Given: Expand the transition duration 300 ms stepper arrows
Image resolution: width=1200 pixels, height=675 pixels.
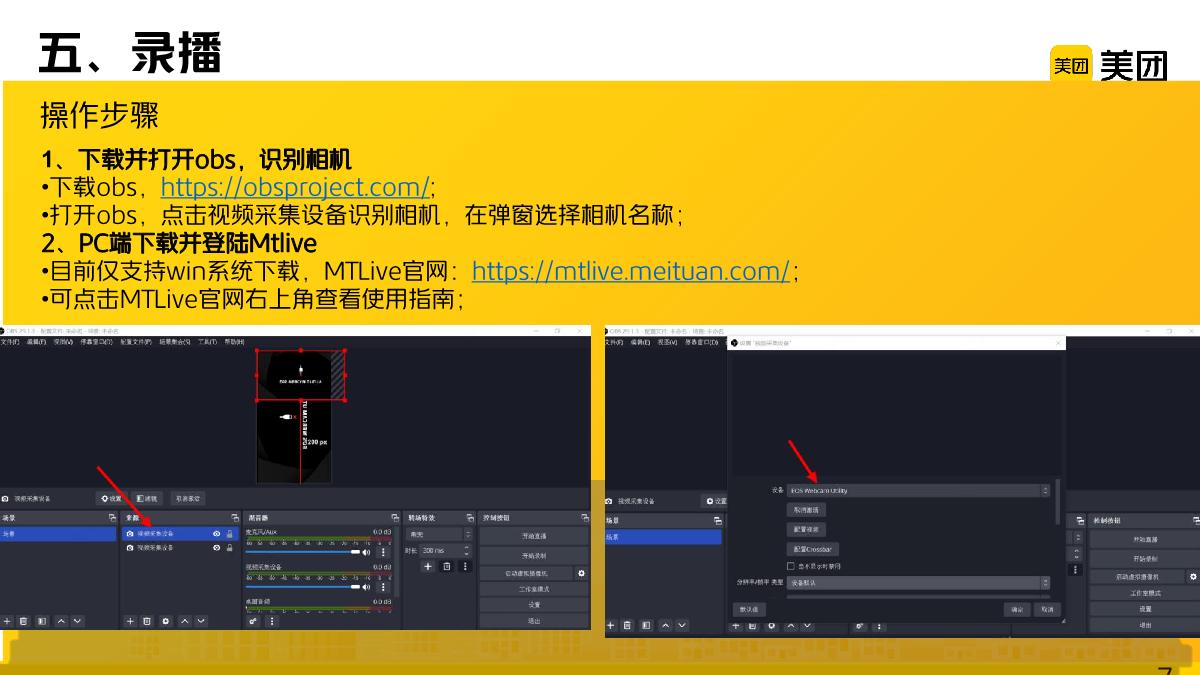Looking at the screenshot, I should [464, 548].
